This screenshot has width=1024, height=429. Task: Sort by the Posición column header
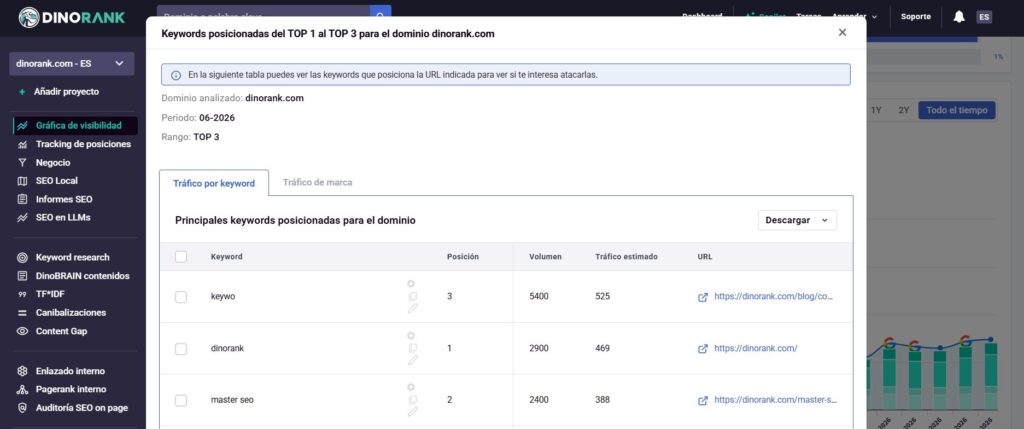pyautogui.click(x=462, y=257)
